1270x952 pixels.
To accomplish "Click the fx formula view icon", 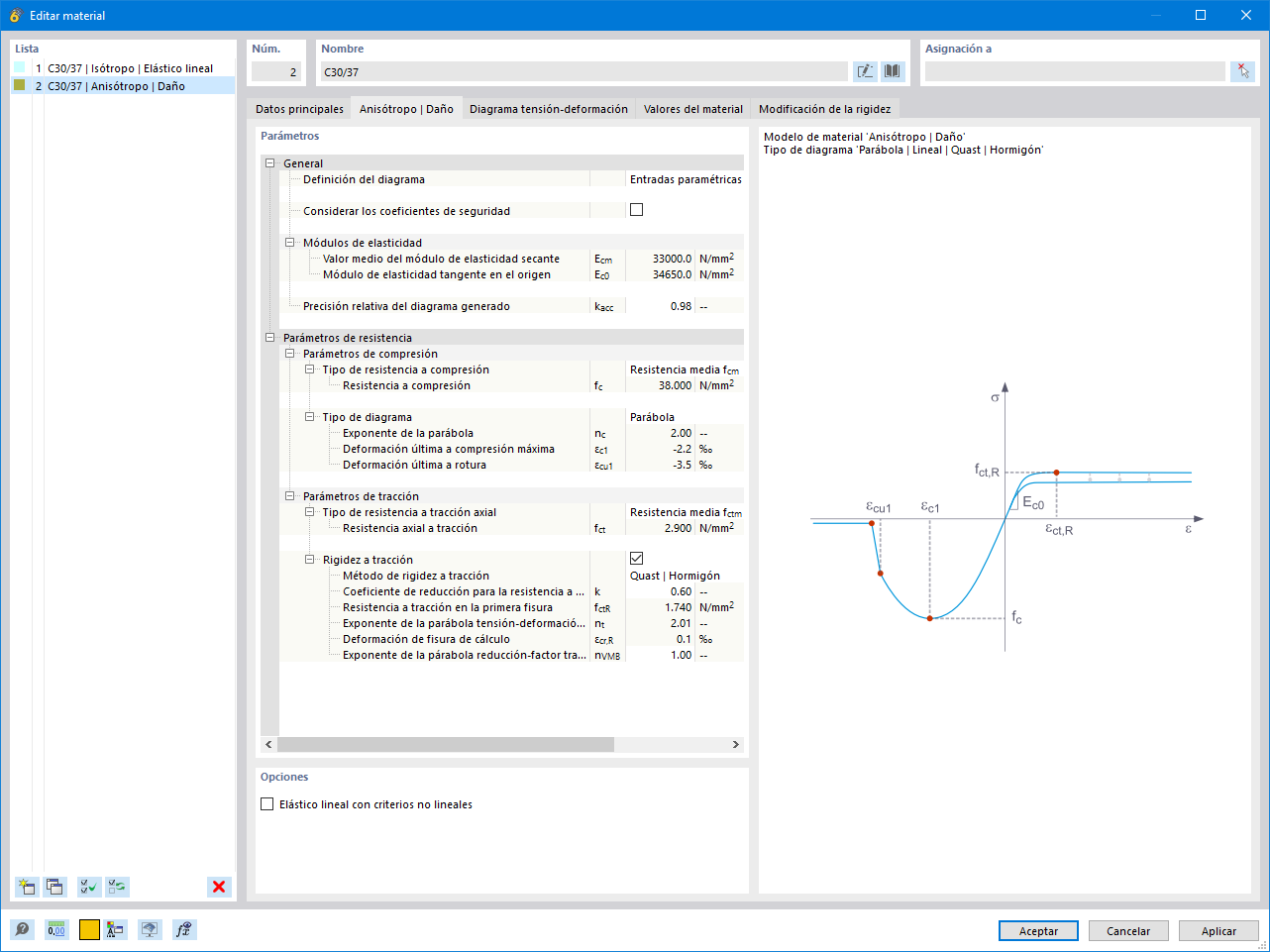I will pyautogui.click(x=183, y=929).
